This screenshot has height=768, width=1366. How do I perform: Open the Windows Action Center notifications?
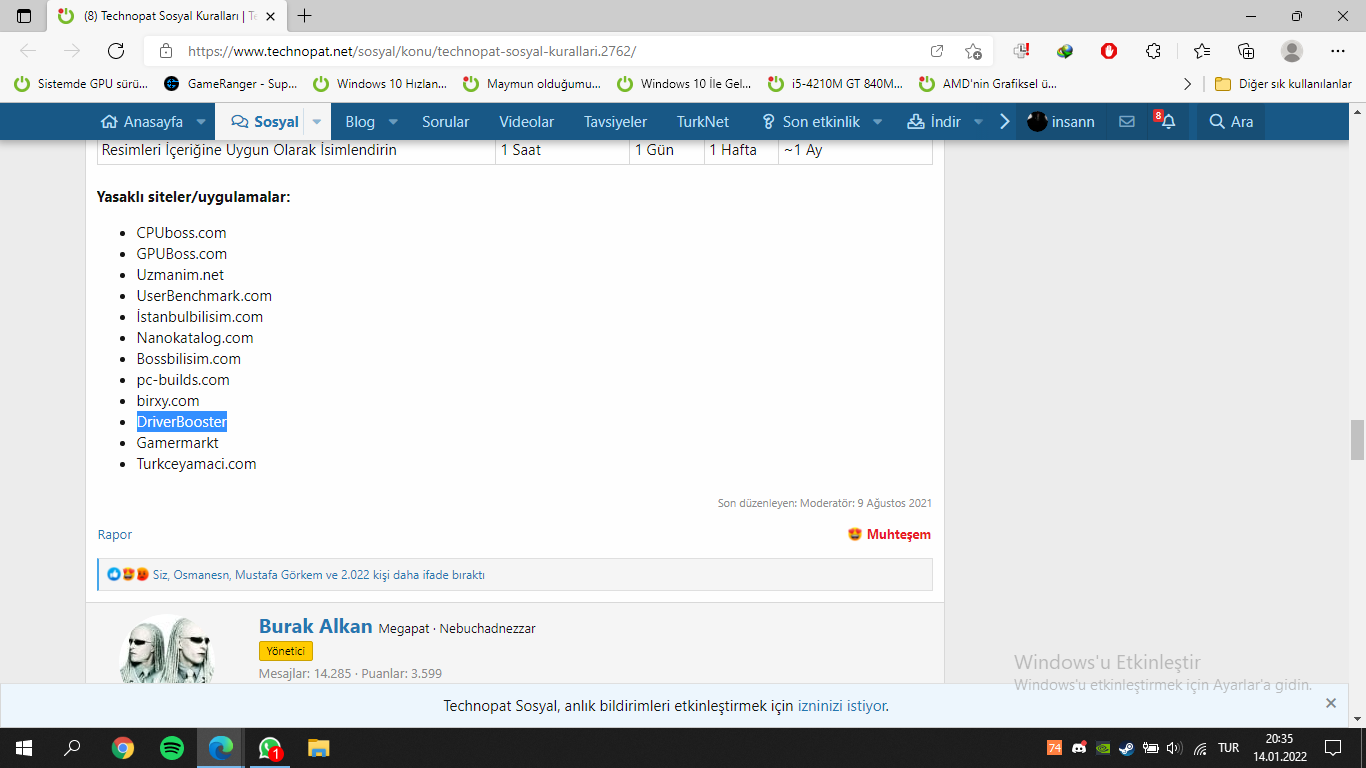tap(1332, 748)
